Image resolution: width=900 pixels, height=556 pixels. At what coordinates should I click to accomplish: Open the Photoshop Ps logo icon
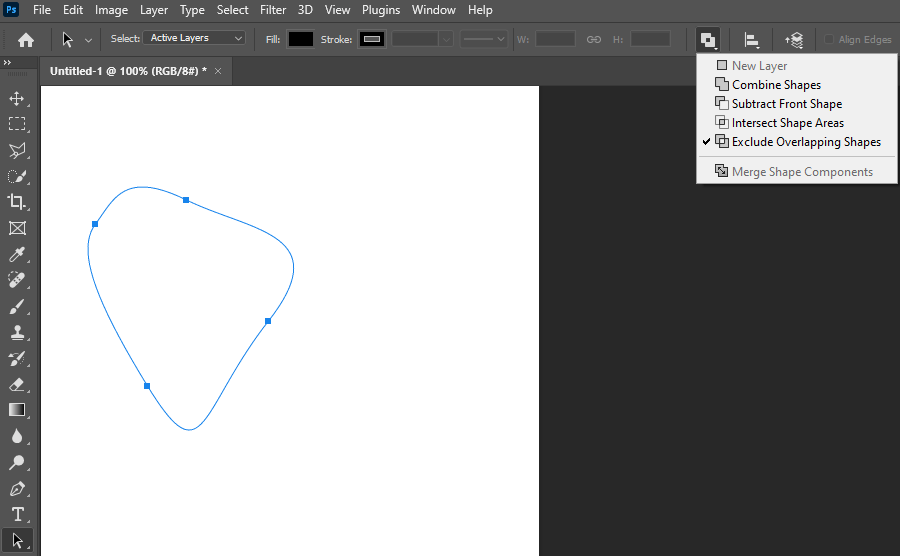11,9
